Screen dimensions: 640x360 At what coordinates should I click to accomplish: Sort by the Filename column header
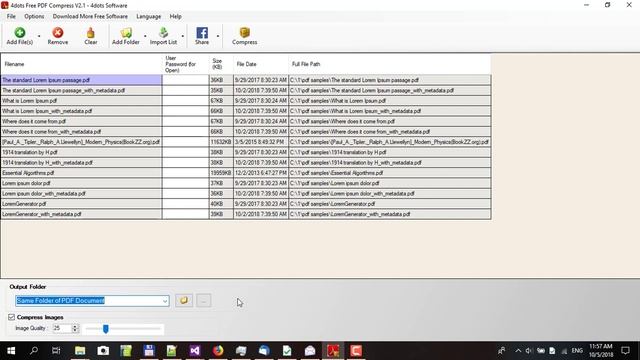(x=81, y=64)
